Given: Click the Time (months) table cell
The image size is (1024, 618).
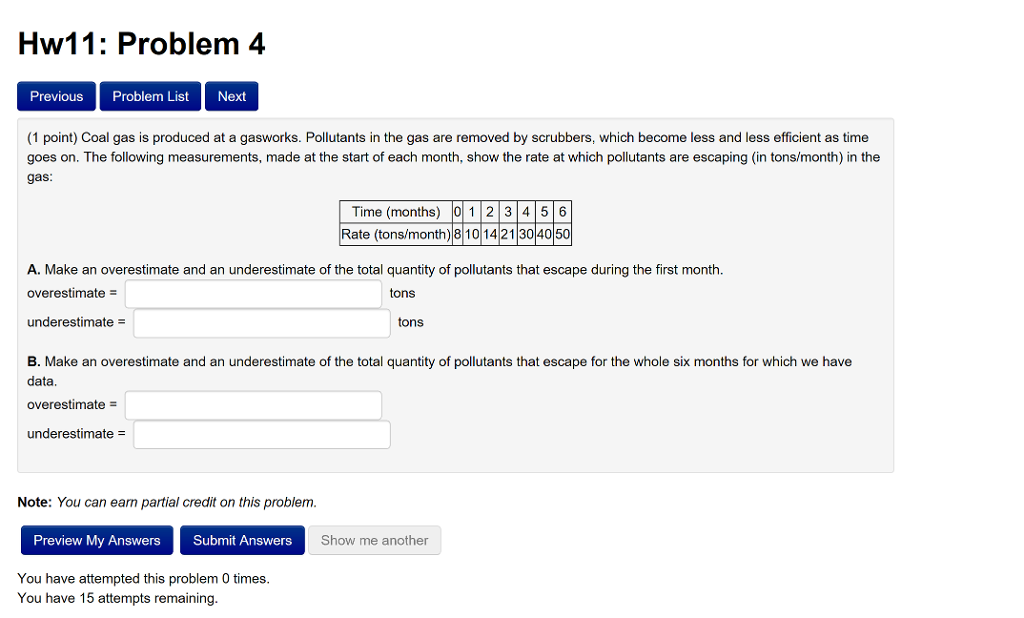Looking at the screenshot, I should coord(394,212).
